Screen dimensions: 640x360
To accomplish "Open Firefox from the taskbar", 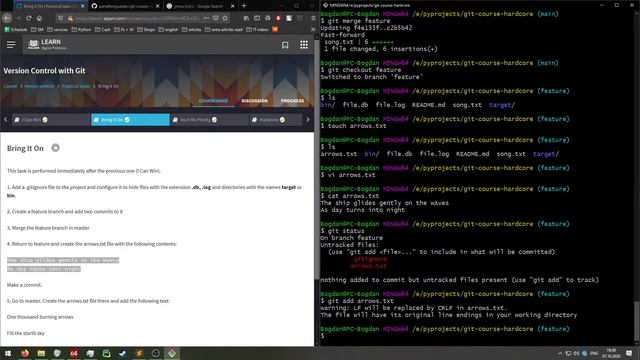I will (25, 353).
